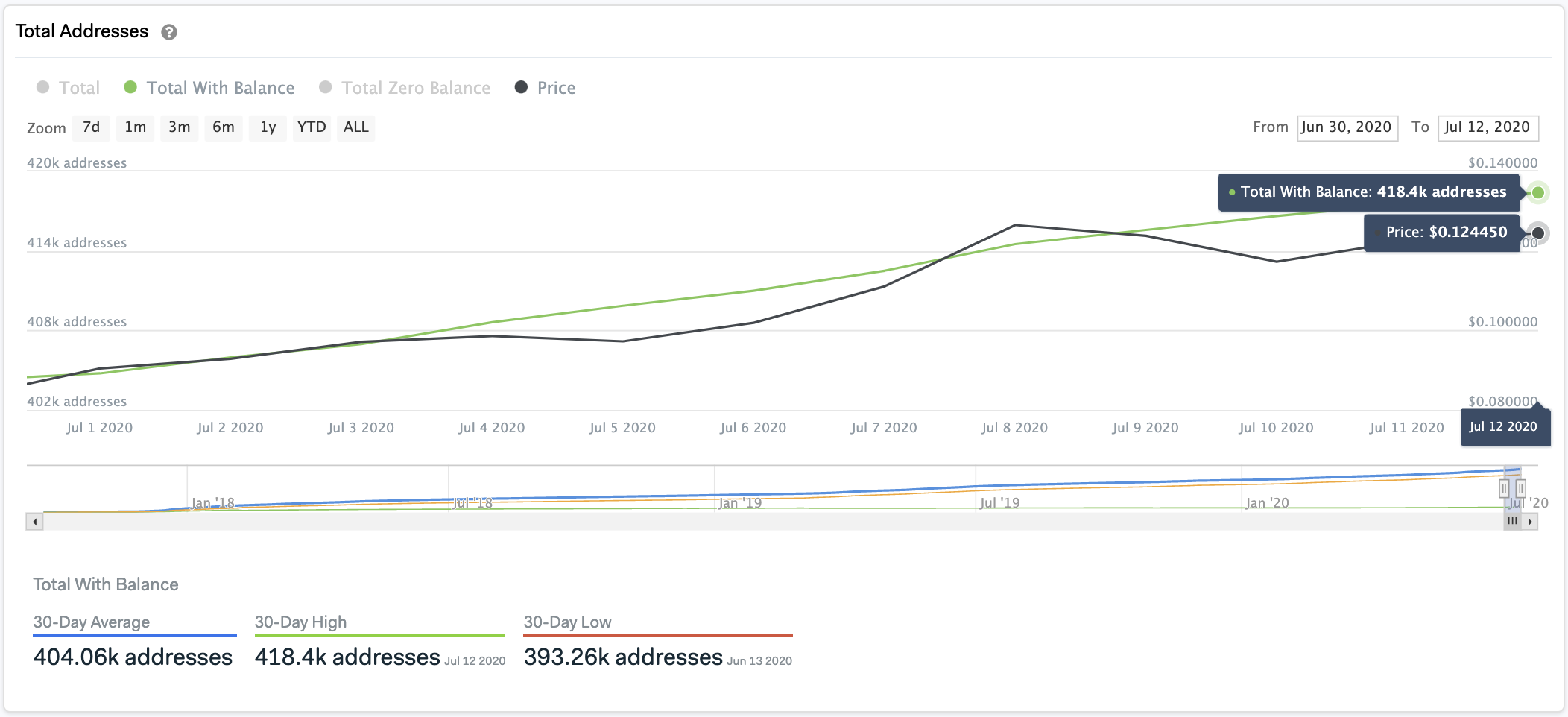Screen dimensions: 1568x717
Task: Set zoom to 7d
Action: (x=92, y=127)
